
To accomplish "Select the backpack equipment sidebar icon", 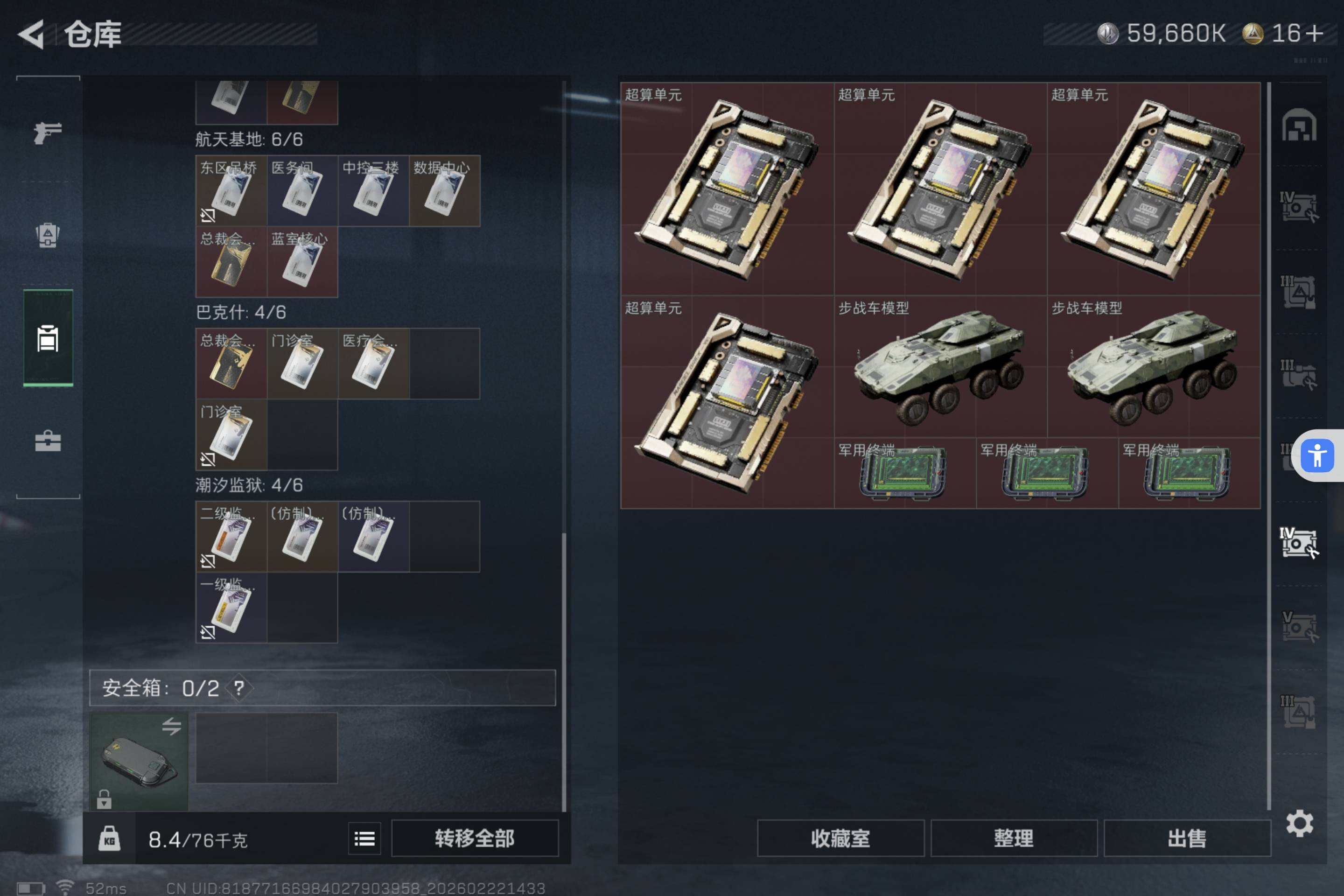I will (x=48, y=234).
